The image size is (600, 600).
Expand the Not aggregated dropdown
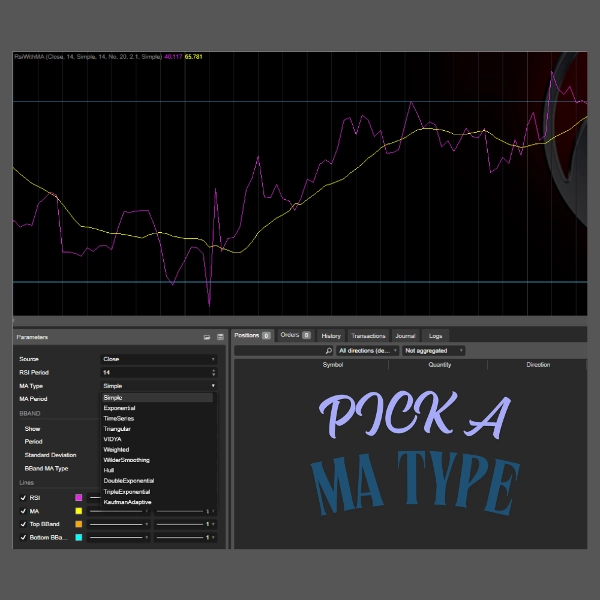[x=434, y=351]
